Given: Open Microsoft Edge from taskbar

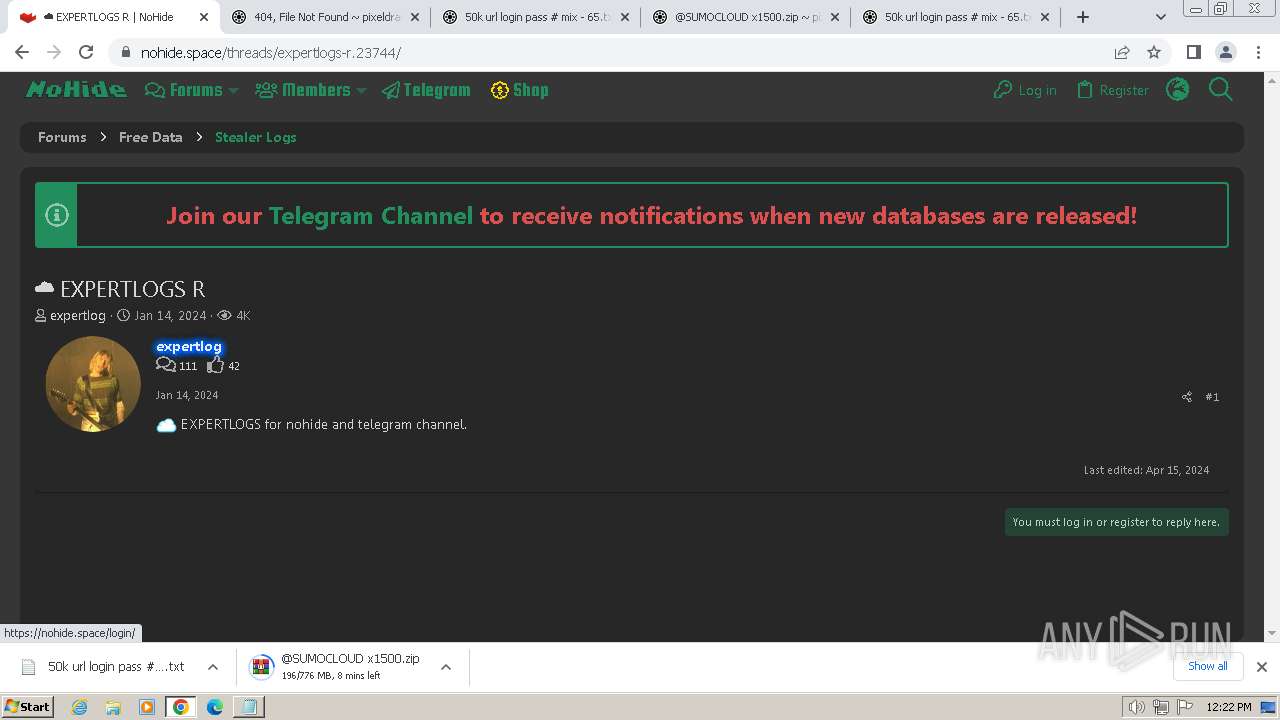Looking at the screenshot, I should [215, 707].
